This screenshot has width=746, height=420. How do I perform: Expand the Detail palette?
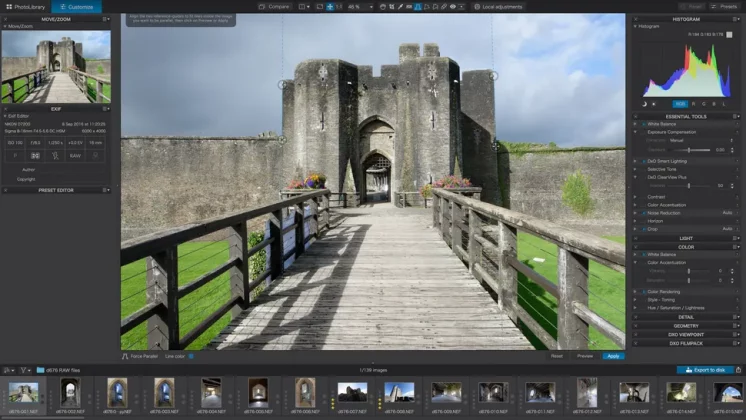coord(686,316)
